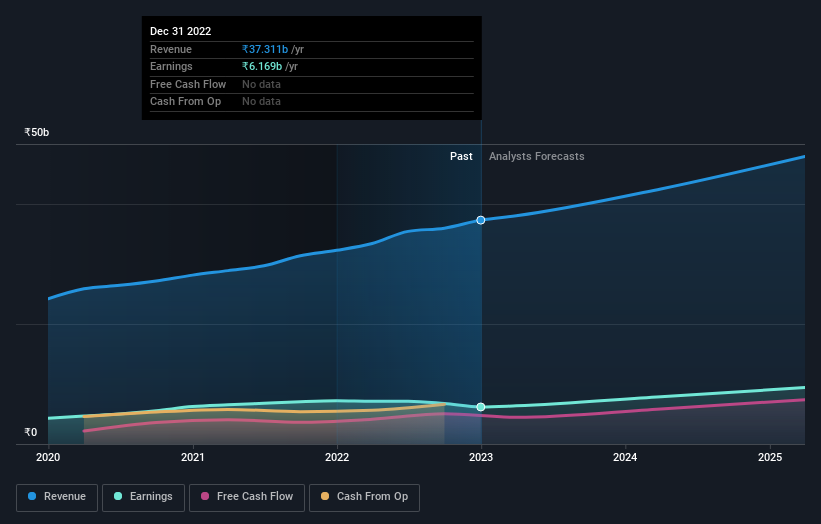
Task: Toggle the Earnings legend button
Action: pos(143,497)
